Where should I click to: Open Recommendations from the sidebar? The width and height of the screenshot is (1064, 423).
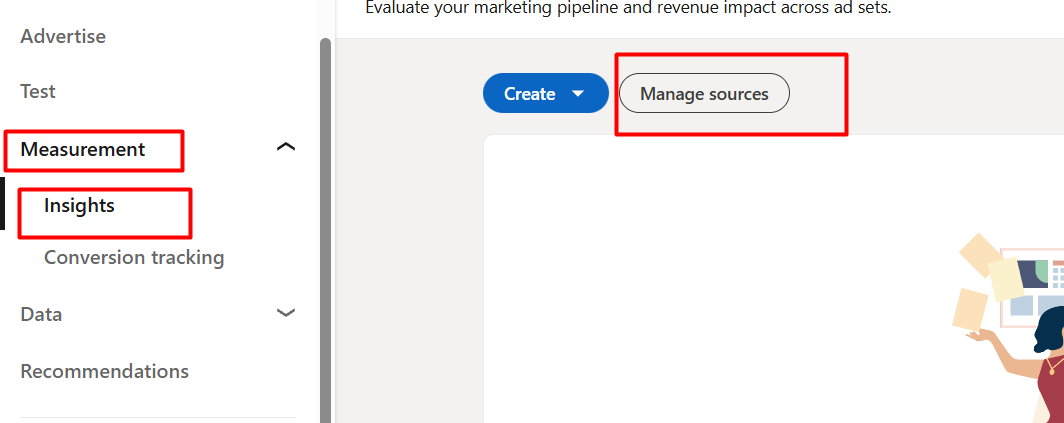tap(104, 372)
